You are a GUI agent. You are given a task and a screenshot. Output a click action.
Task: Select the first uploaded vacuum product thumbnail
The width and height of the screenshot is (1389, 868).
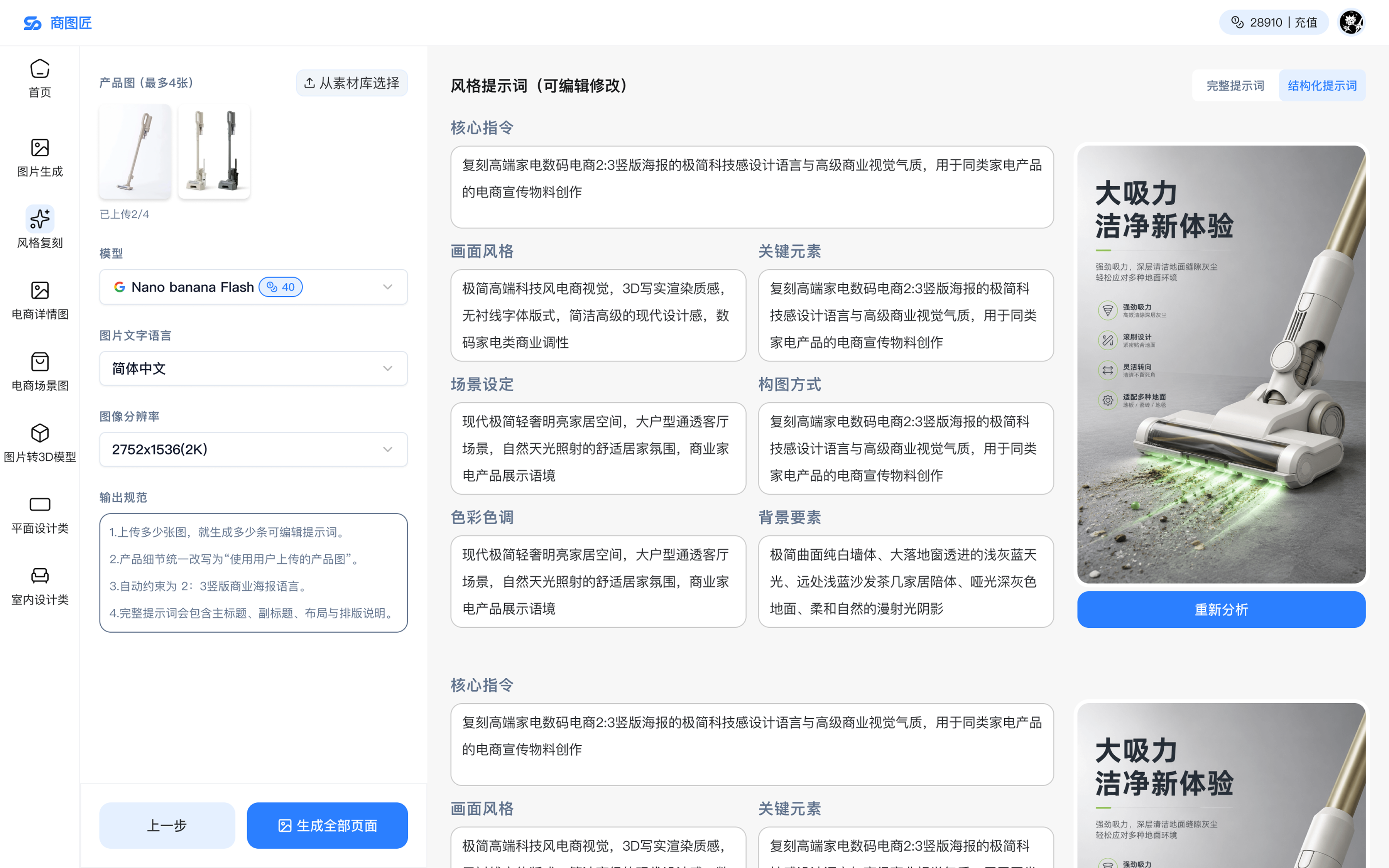(x=135, y=152)
